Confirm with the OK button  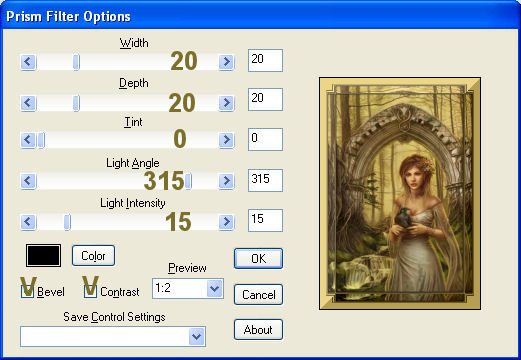coord(258,258)
